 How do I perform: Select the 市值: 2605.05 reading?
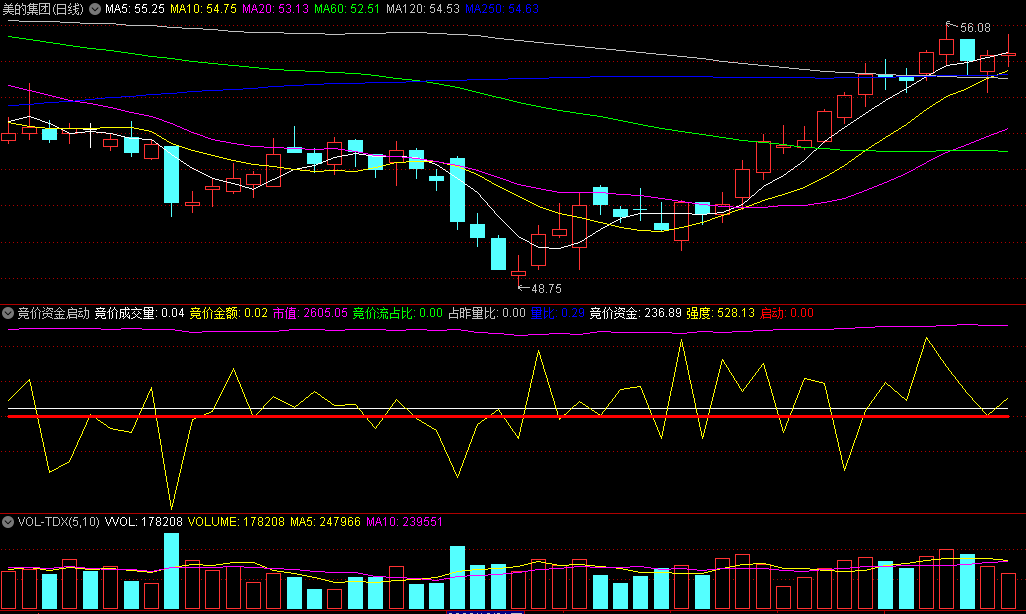point(310,314)
